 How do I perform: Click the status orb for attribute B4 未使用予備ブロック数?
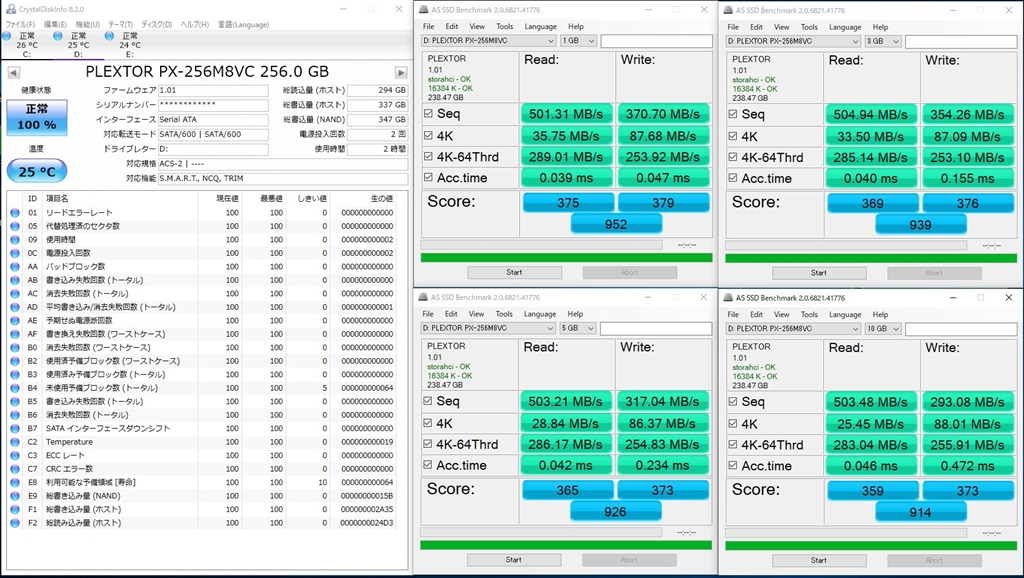pos(15,388)
